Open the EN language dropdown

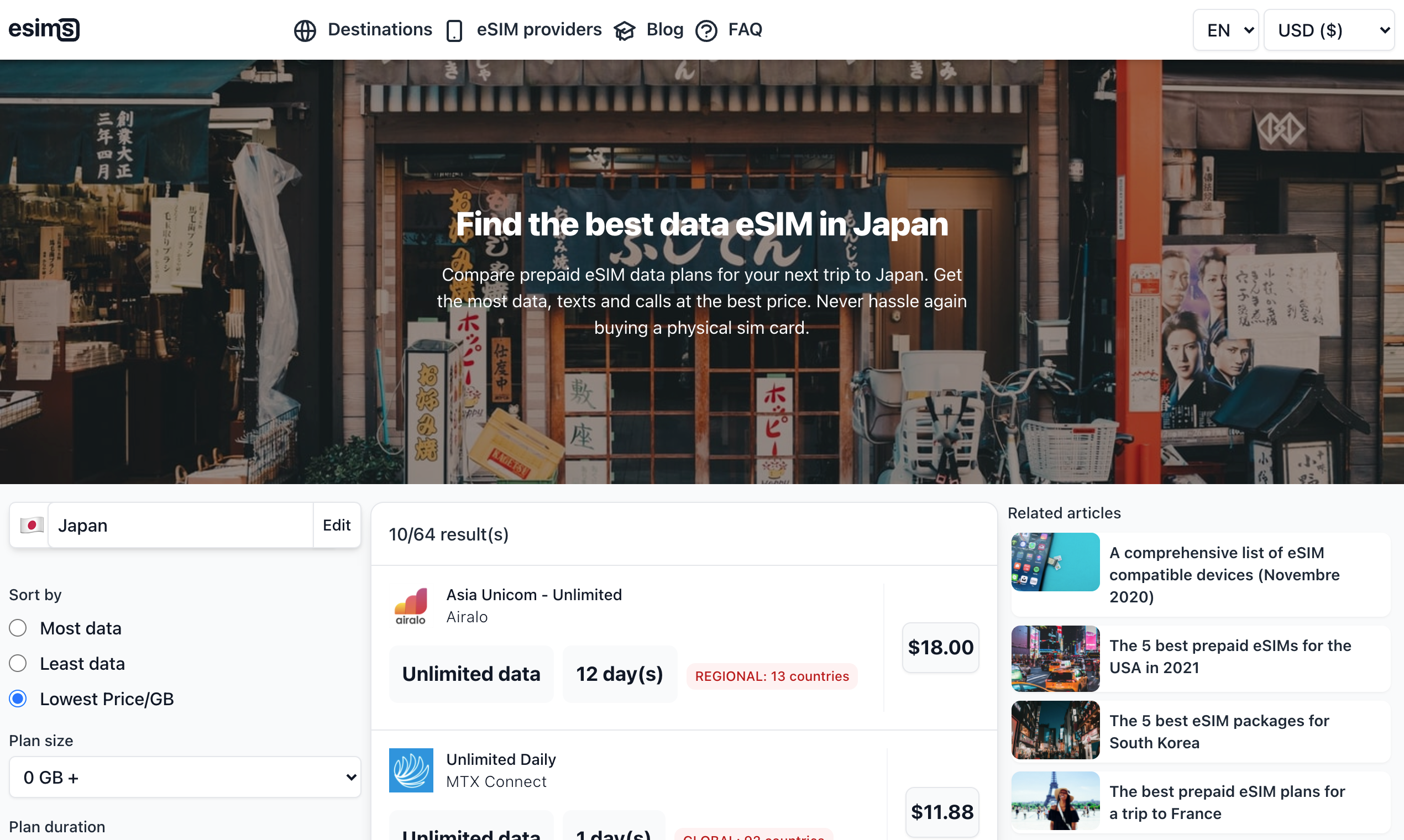tap(1225, 30)
